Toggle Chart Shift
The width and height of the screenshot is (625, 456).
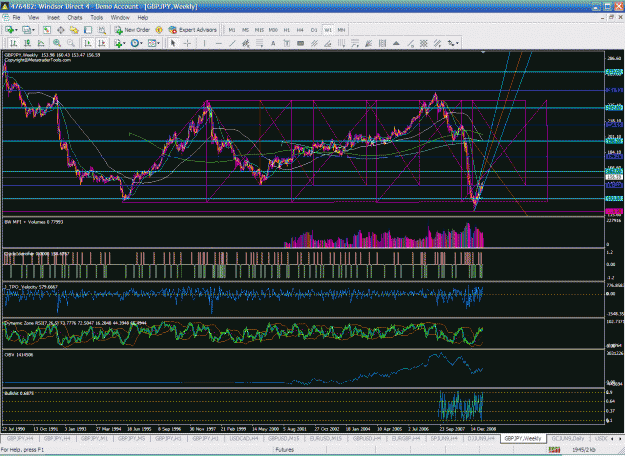tap(102, 43)
